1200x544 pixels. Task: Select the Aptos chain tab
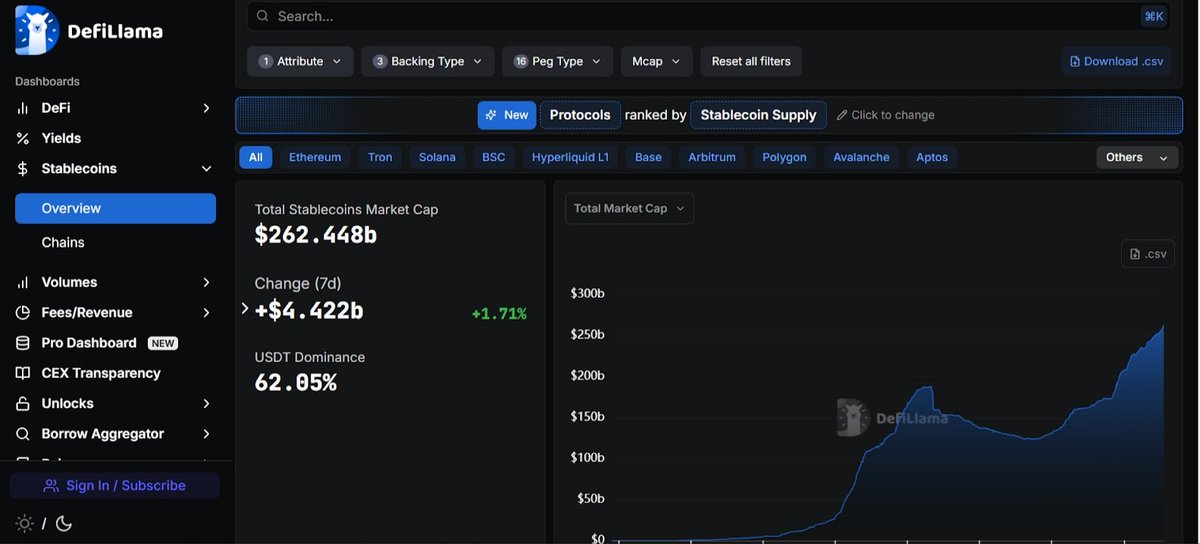pos(932,157)
